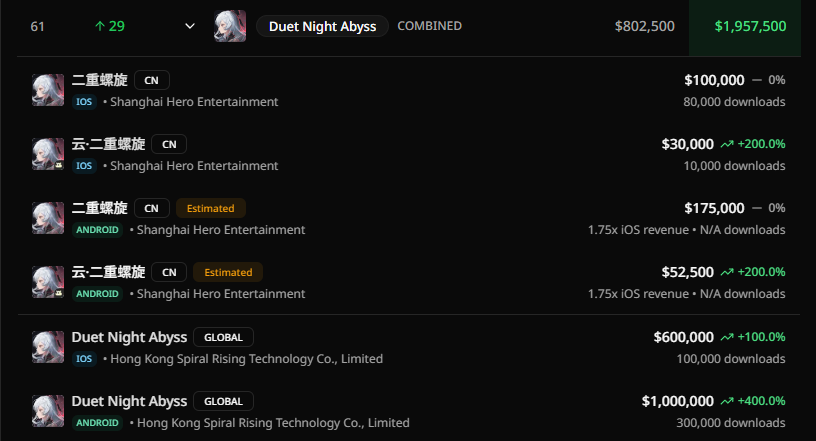Screen dimensions: 816x441
Task: Click the COMBINED label in the header
Action: [x=429, y=26]
